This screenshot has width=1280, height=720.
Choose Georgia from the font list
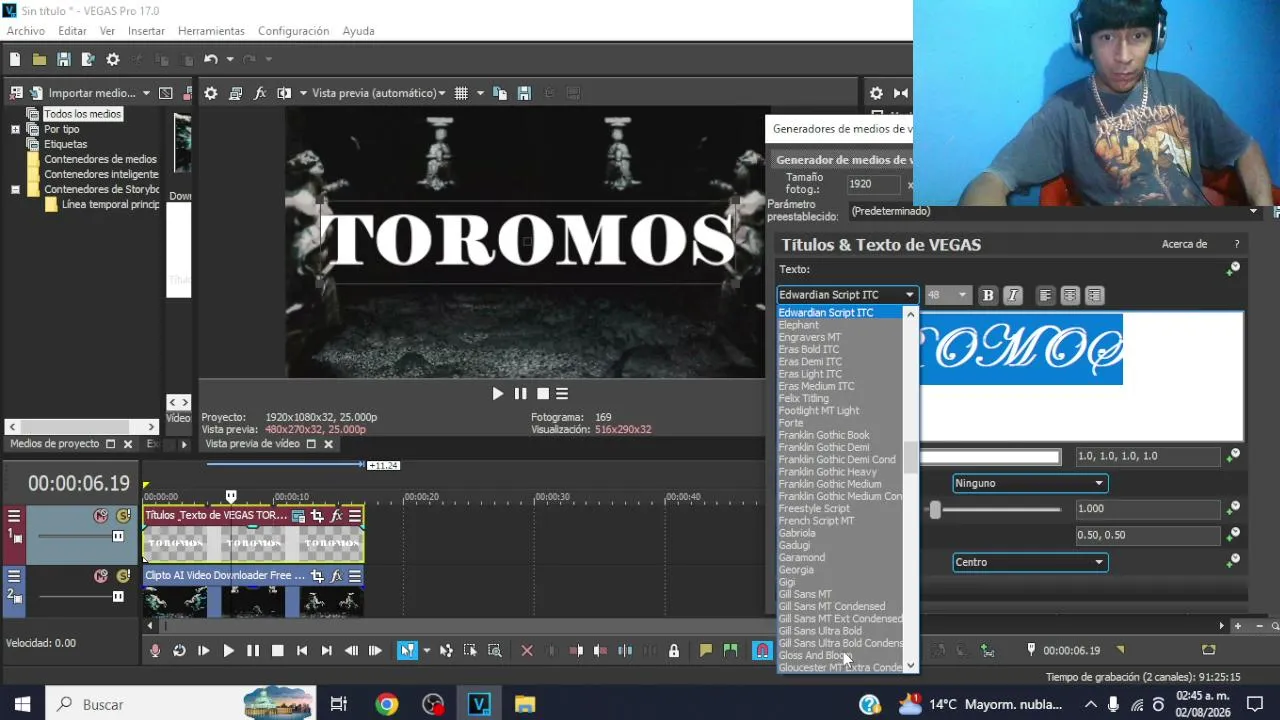(796, 570)
